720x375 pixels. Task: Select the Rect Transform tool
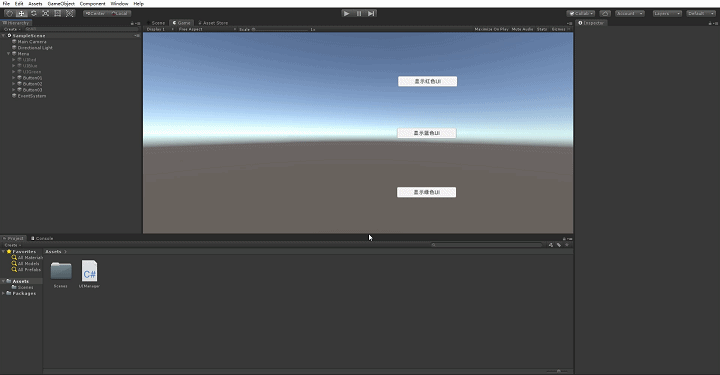(x=57, y=13)
